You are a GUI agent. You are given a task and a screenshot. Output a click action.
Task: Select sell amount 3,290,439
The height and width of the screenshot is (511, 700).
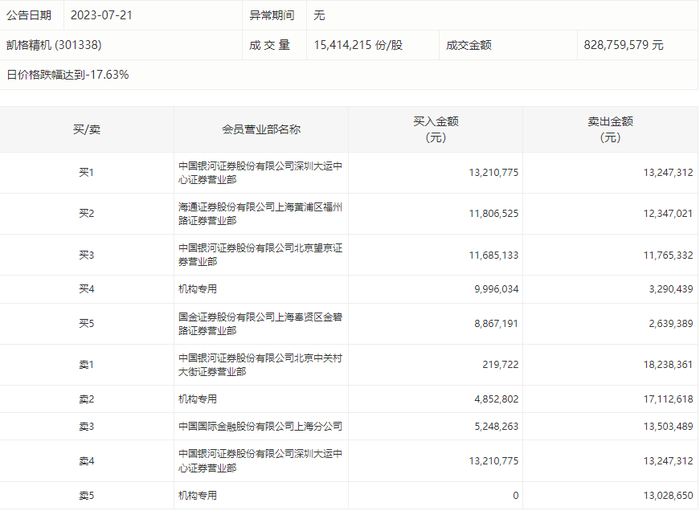(x=671, y=289)
